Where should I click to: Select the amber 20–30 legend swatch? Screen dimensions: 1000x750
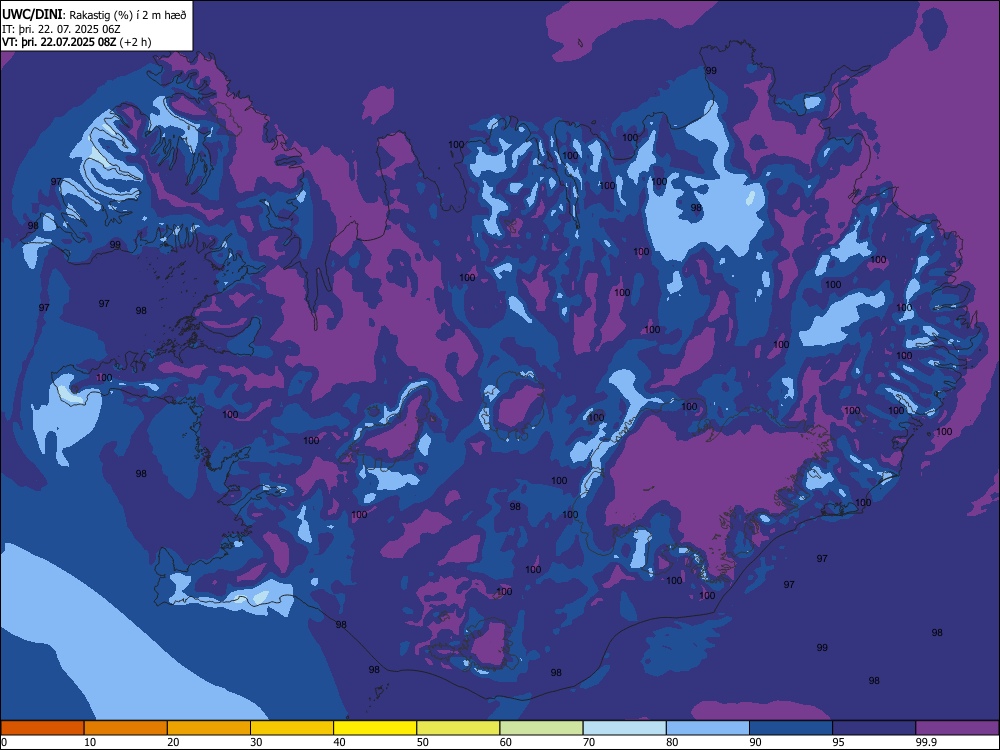pos(209,728)
